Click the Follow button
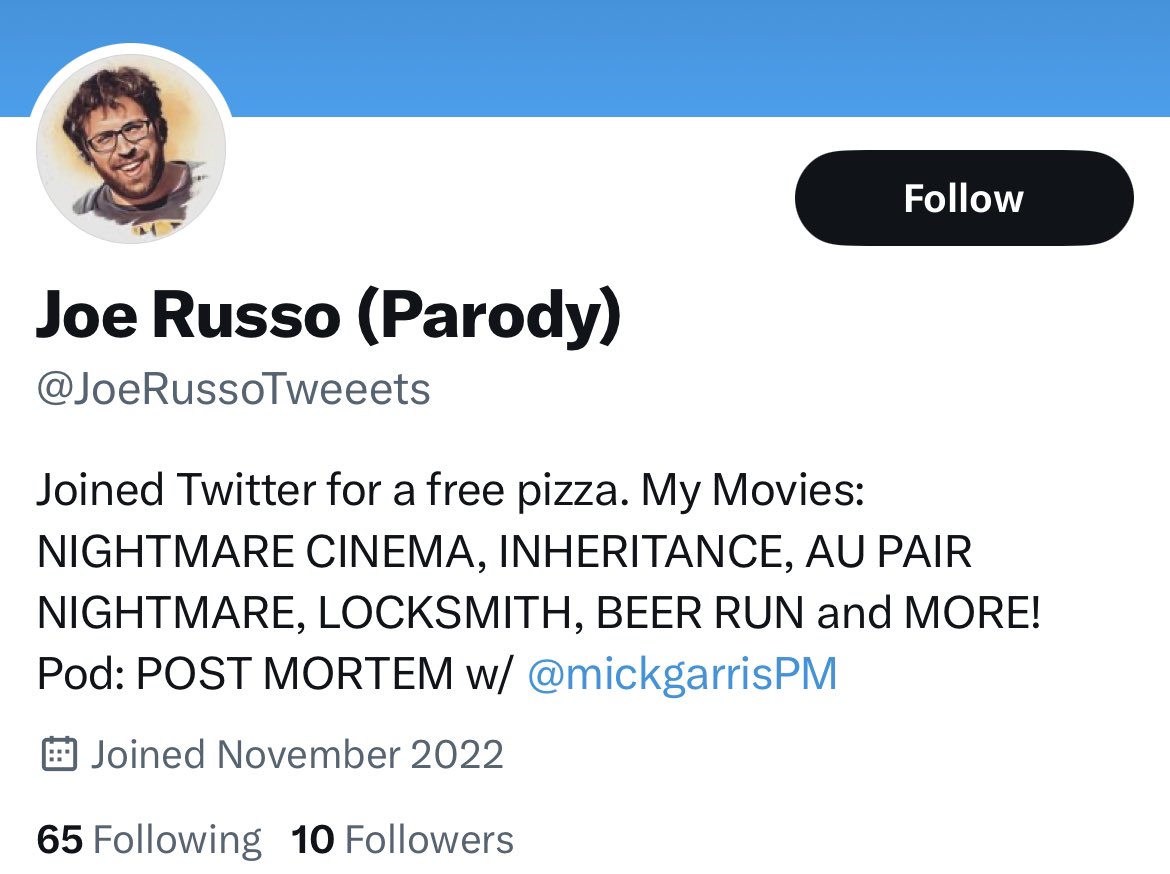This screenshot has width=1170, height=874. tap(963, 197)
